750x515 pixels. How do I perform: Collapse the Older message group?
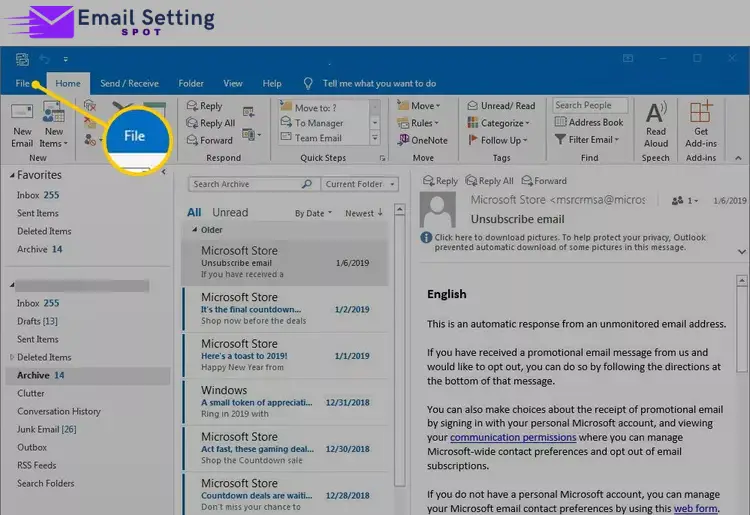click(194, 230)
